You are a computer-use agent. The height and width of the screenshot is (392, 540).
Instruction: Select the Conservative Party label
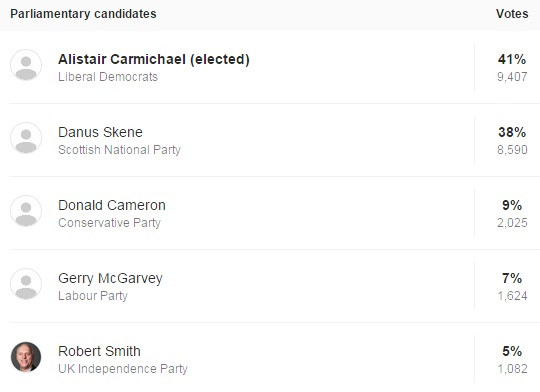109,223
